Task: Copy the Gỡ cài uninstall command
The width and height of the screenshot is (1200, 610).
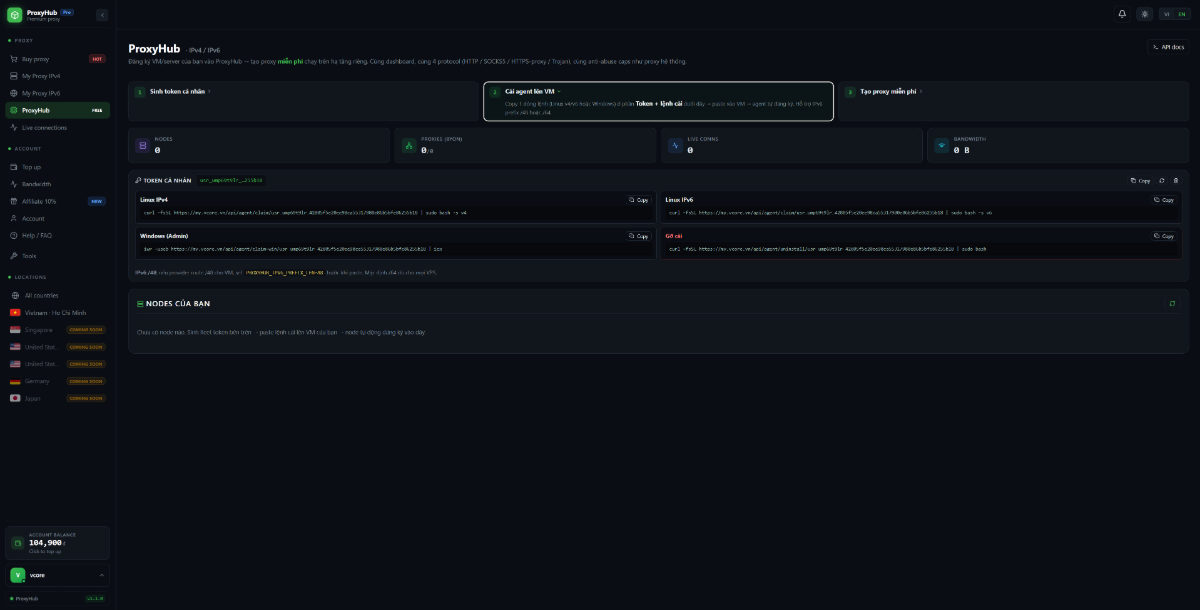Action: [x=1163, y=236]
